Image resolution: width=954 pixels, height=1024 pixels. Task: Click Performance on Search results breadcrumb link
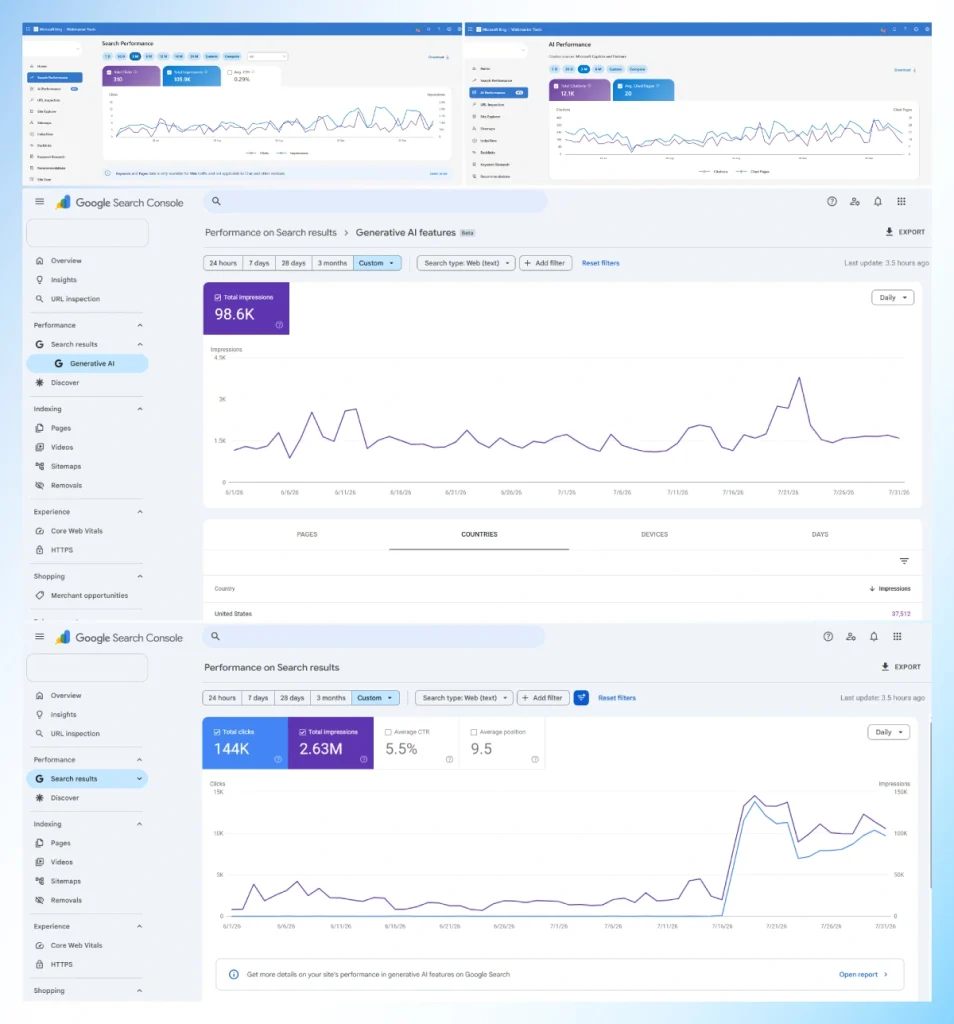point(270,232)
